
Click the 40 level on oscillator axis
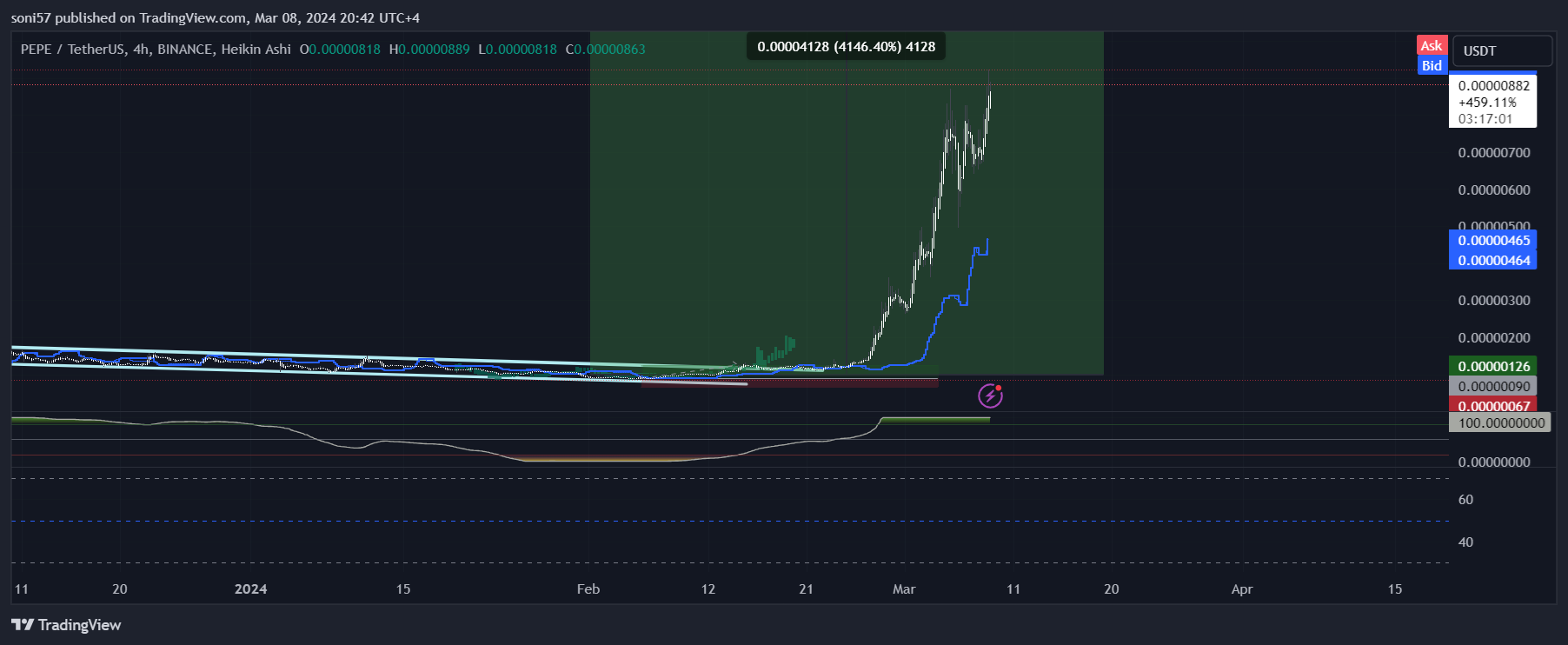click(1465, 542)
